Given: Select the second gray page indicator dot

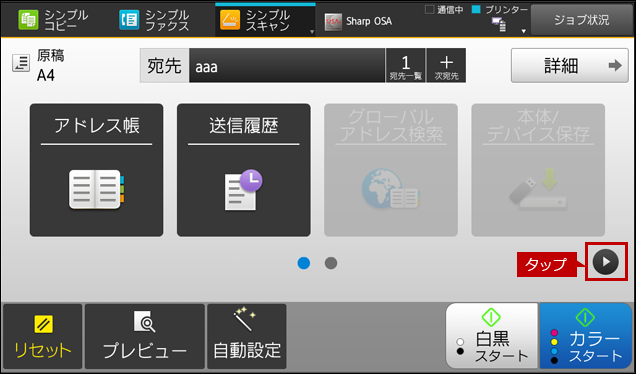Looking at the screenshot, I should [x=331, y=263].
